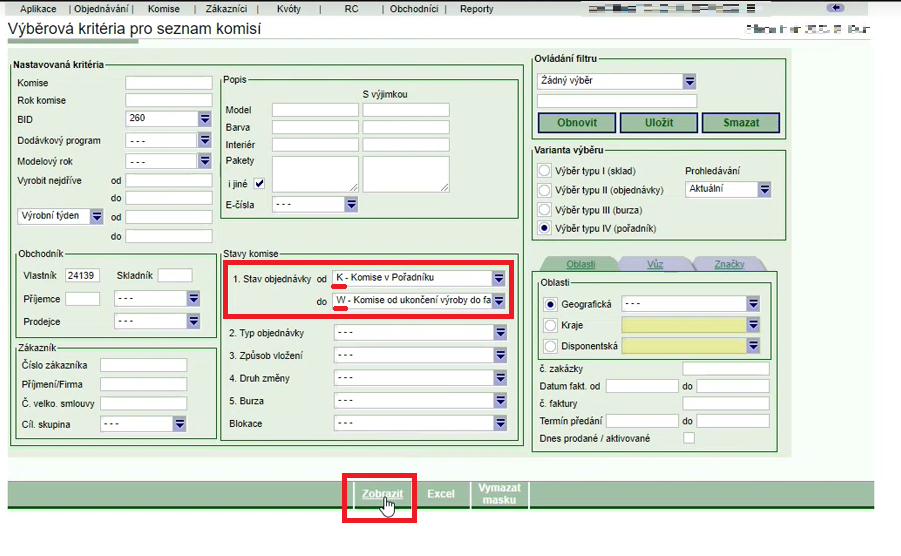
Task: Choose Výběr typu III (burza) option
Action: coord(545,209)
